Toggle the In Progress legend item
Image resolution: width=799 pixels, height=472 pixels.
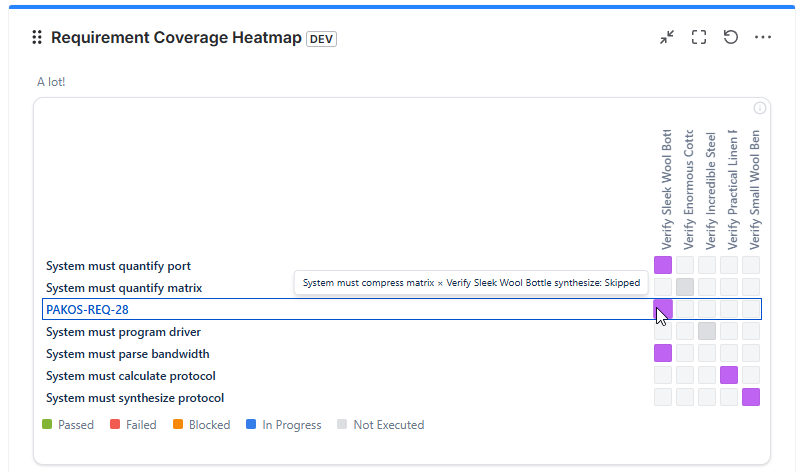[283, 425]
